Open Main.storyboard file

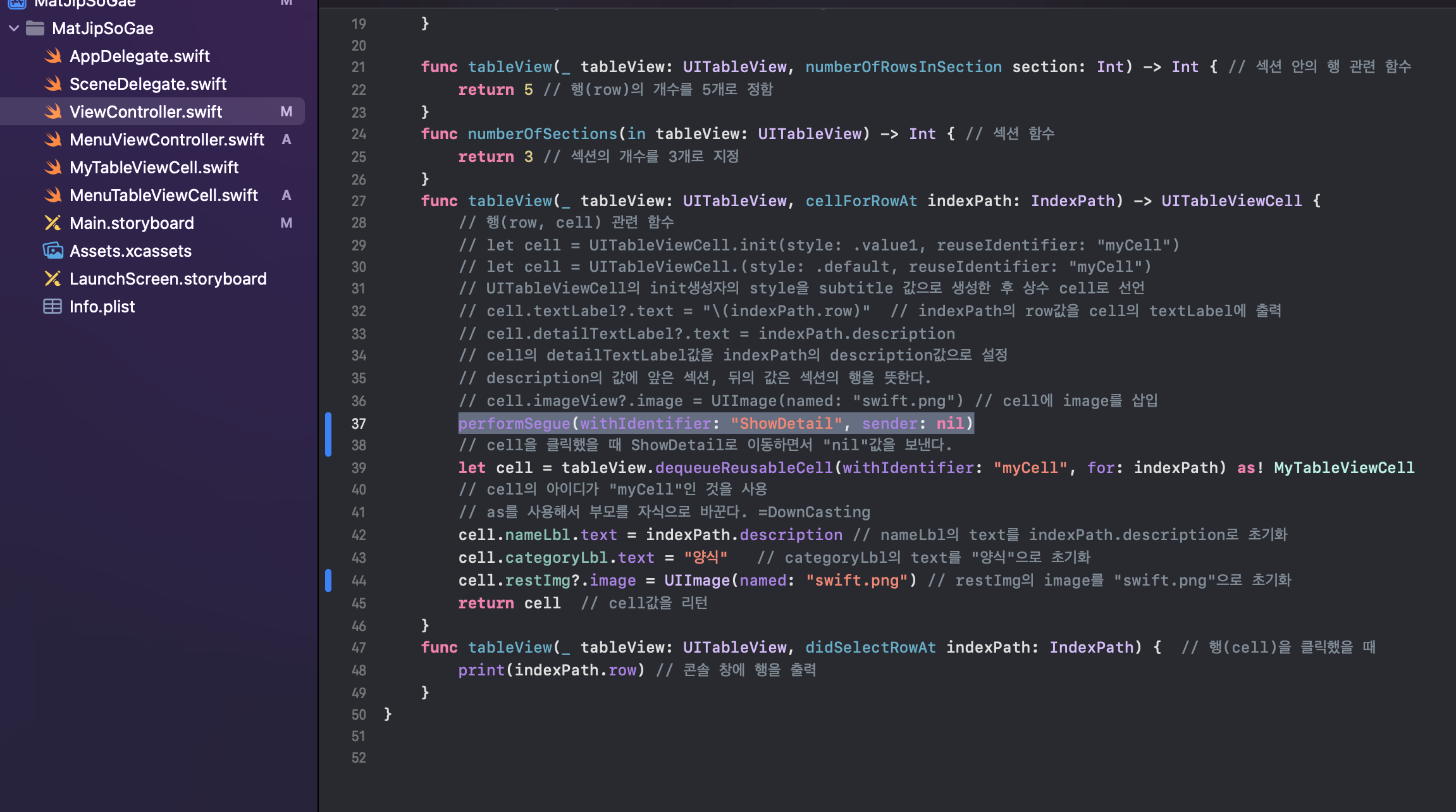[x=132, y=223]
